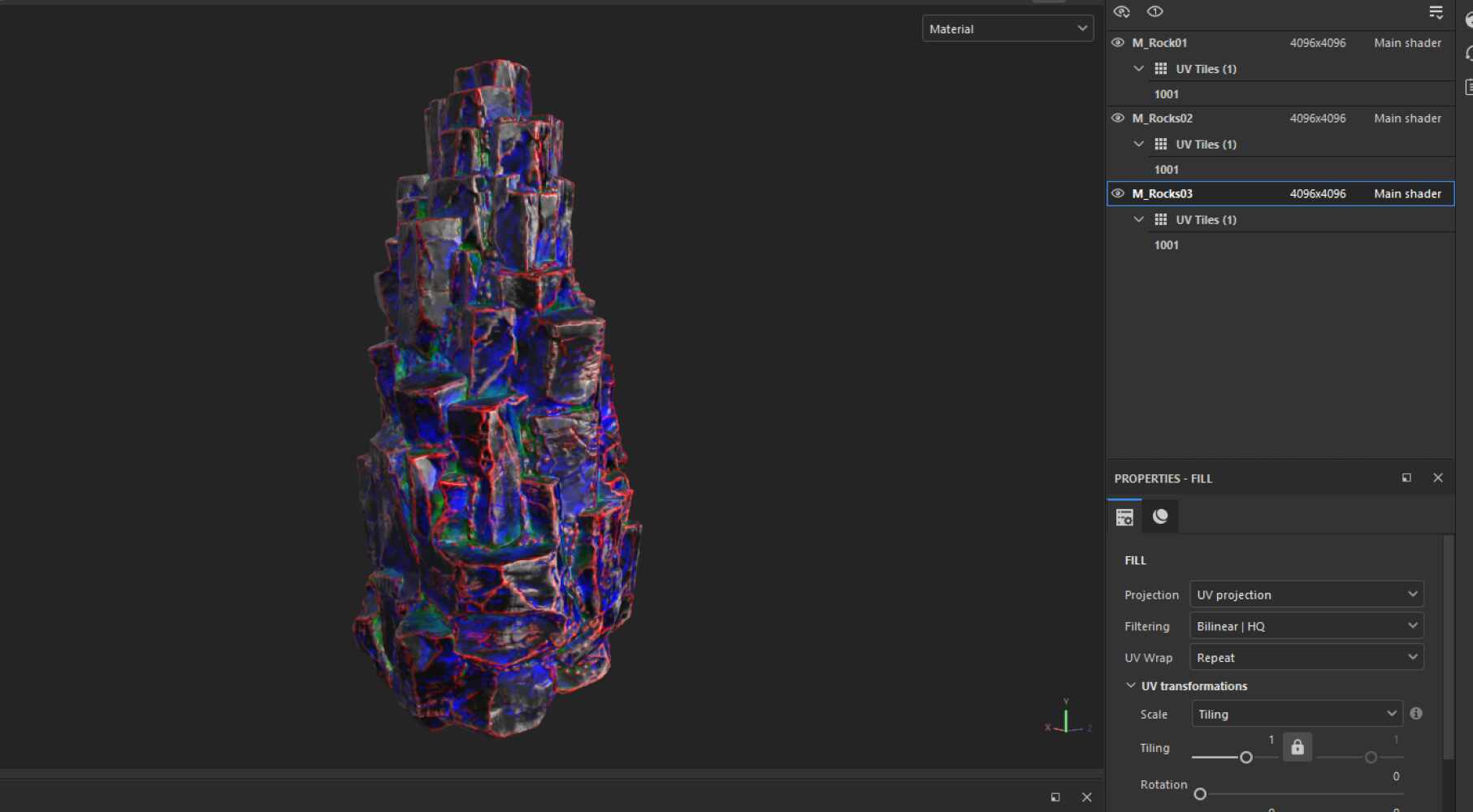Click the eye-with-dropdown visibility icon above texture sets
This screenshot has height=812, width=1473.
(x=1122, y=11)
